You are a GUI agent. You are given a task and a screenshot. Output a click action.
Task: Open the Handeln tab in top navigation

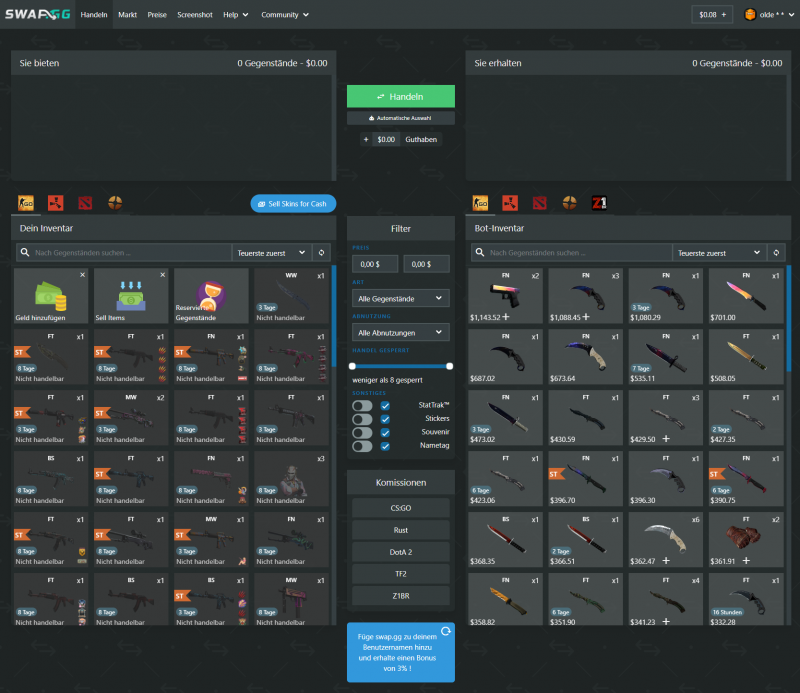[94, 15]
